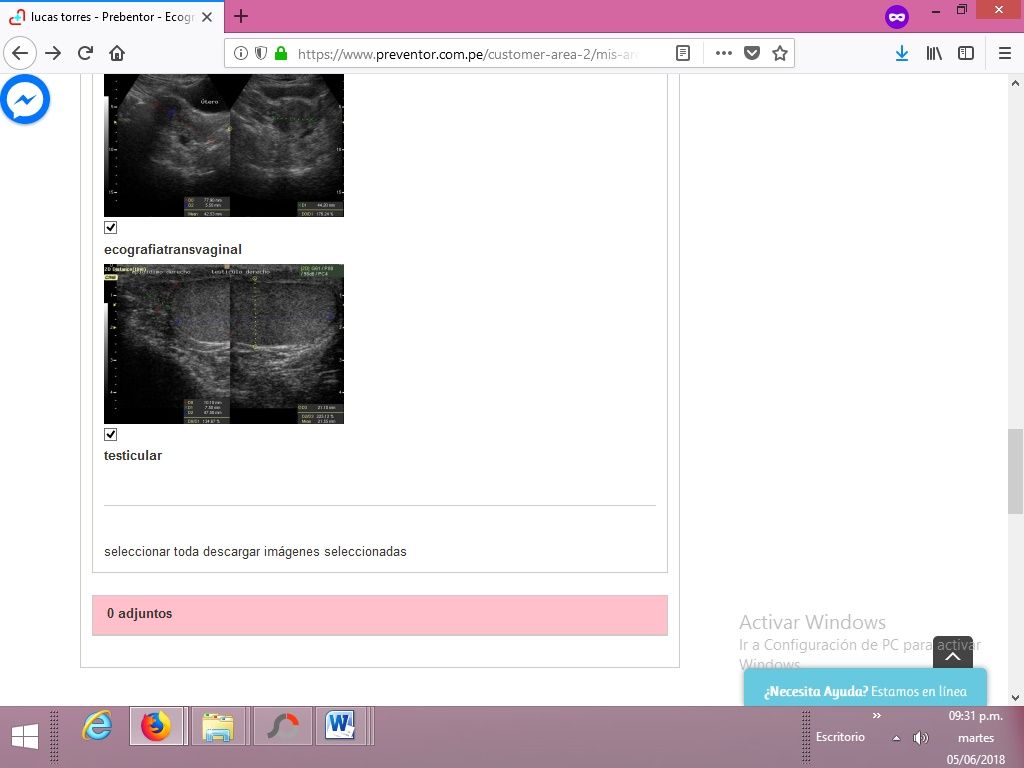Click the scrollbar down arrow
Viewport: 1024px width, 768px height.
[x=1015, y=697]
